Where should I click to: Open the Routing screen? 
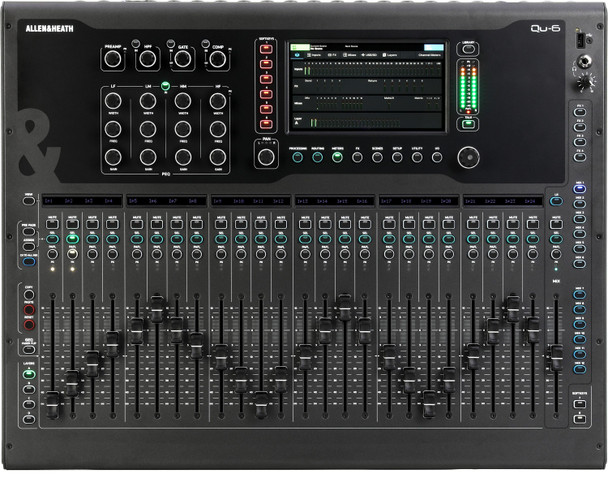click(318, 157)
